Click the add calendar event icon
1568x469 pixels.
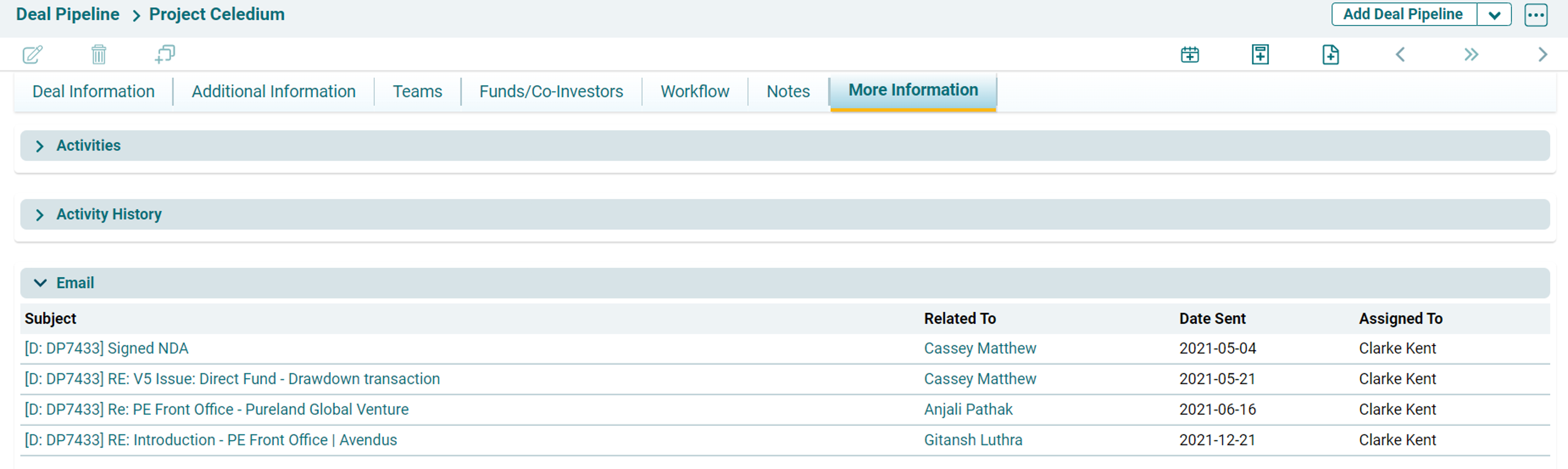(x=1190, y=55)
